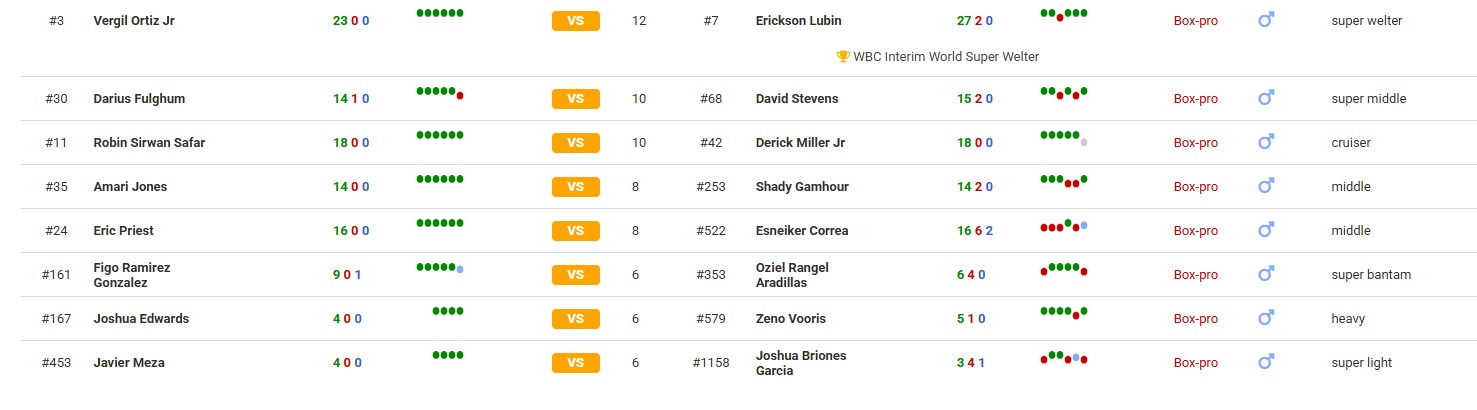
Task: Open the VS matchup for Jones vs Gamhour
Action: [575, 187]
